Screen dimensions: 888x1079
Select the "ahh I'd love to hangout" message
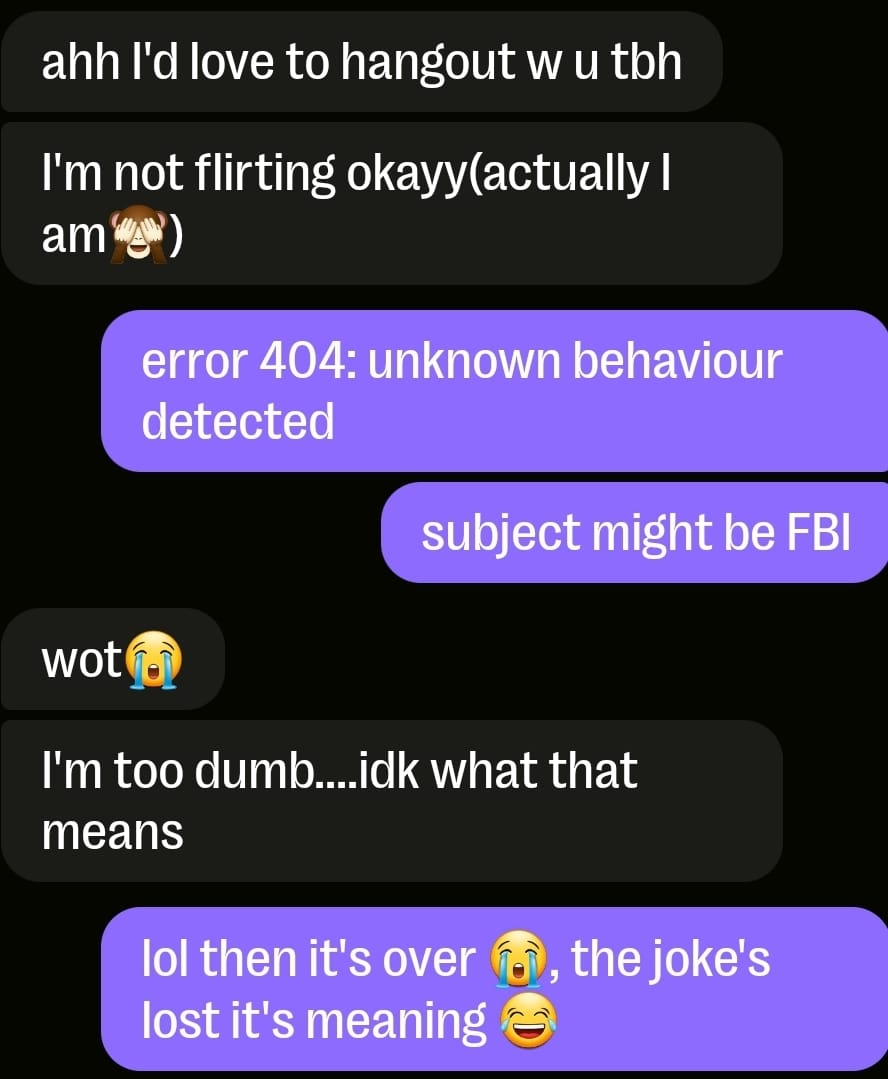pos(361,61)
